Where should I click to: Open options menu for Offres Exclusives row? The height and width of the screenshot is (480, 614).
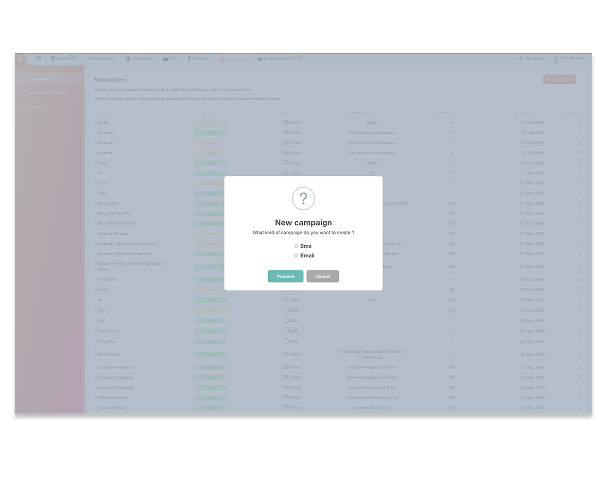point(579,397)
